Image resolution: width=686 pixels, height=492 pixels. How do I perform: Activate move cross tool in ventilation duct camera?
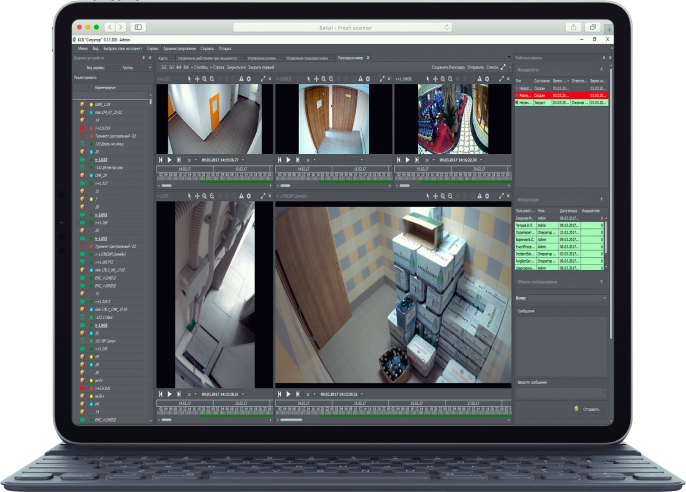(197, 196)
